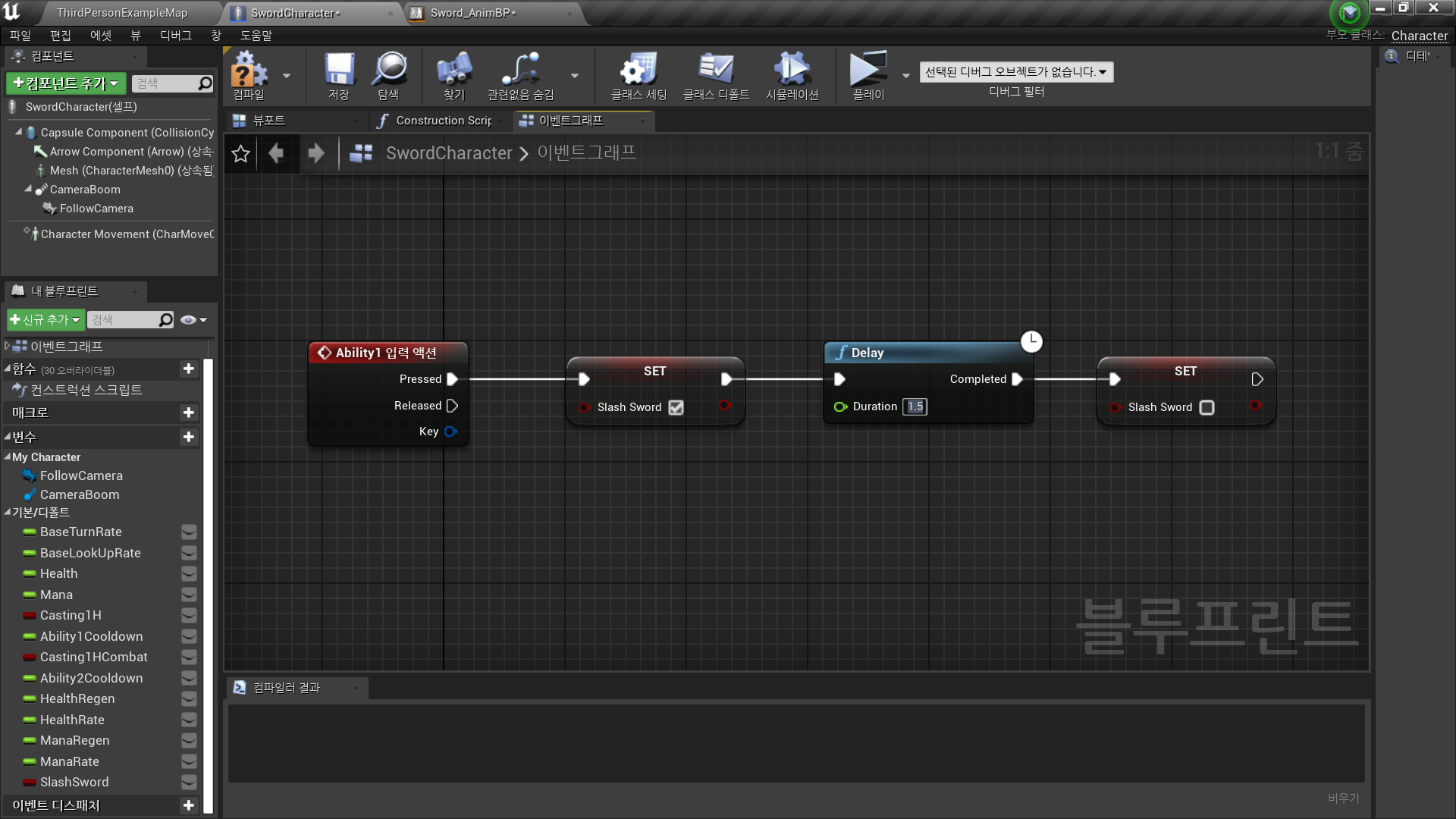Click the Character parent class link
This screenshot has height=819, width=1456.
point(1419,36)
